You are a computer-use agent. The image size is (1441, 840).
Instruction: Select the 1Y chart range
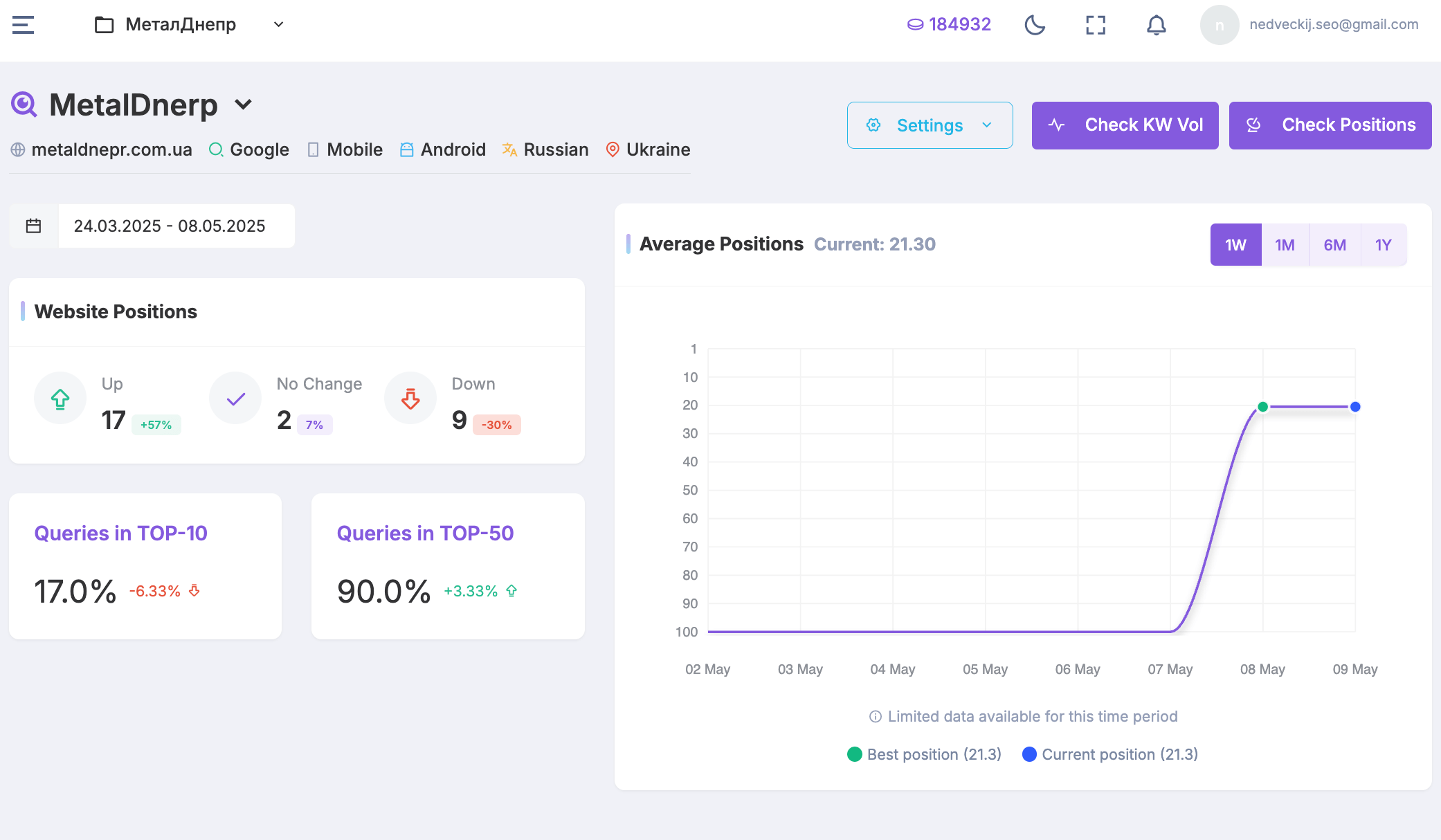point(1383,245)
